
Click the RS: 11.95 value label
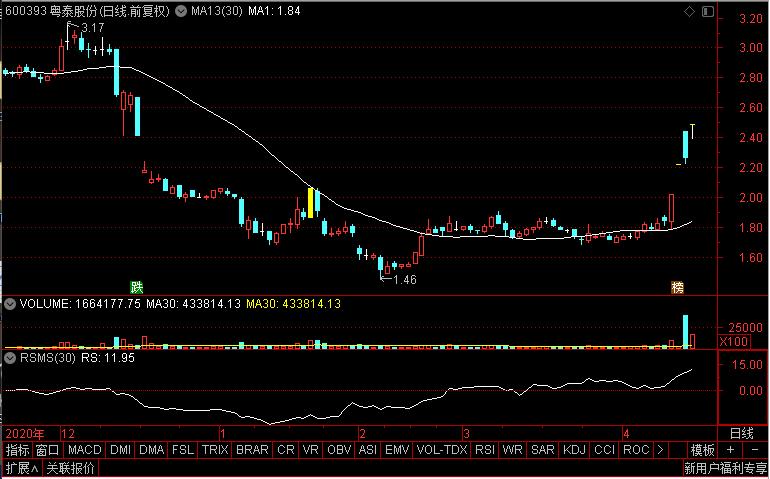tap(108, 358)
